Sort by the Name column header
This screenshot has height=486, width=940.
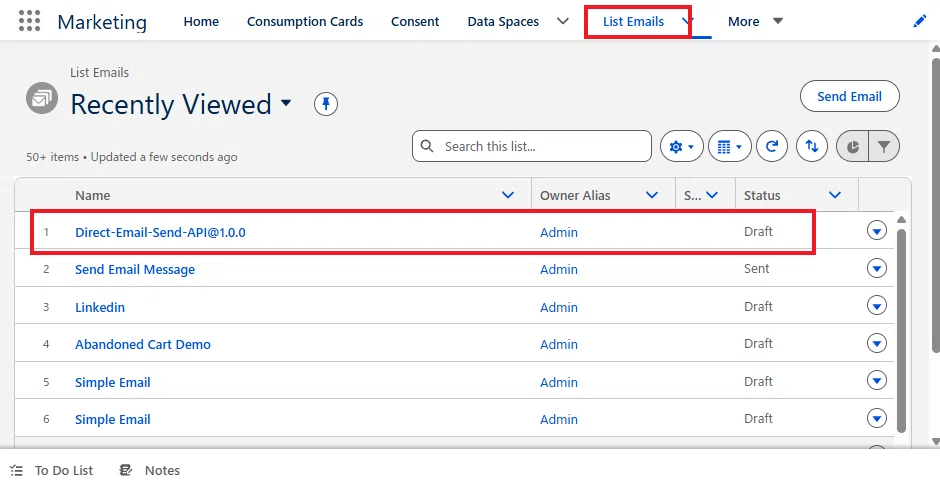92,195
